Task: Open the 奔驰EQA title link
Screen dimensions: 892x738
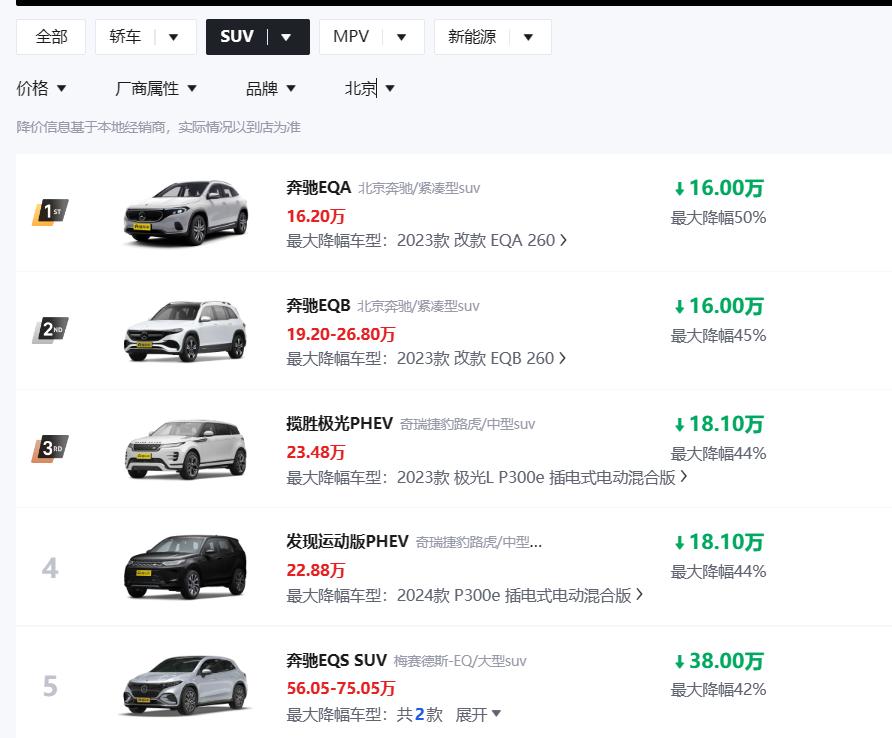Action: click(x=319, y=187)
